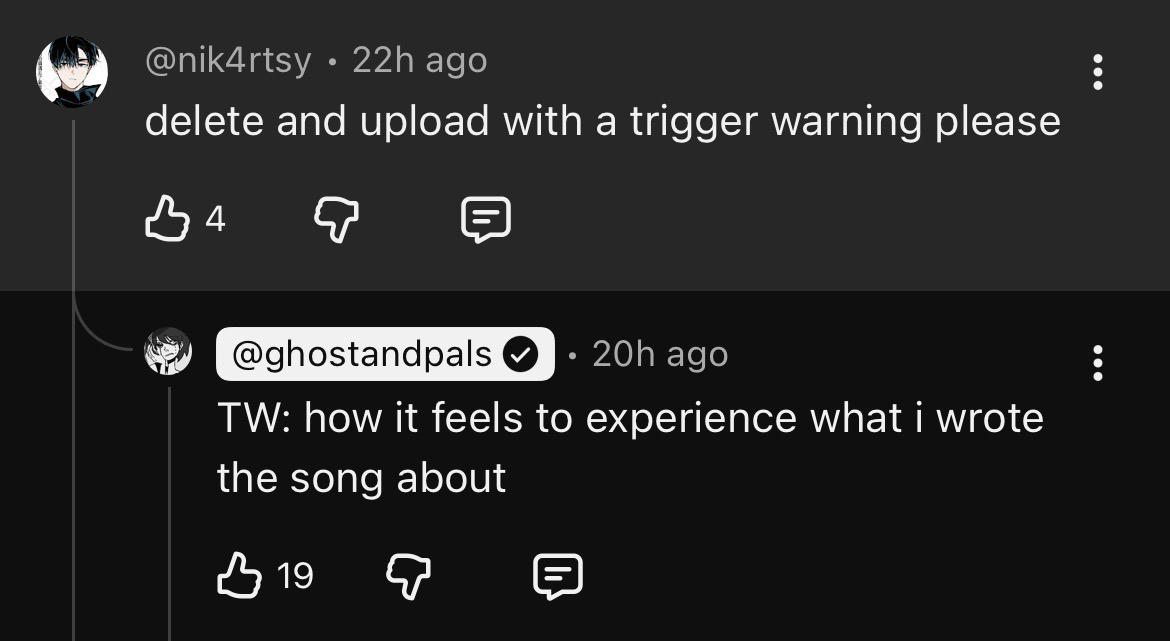Click the "22h ago" timestamp

(x=420, y=61)
